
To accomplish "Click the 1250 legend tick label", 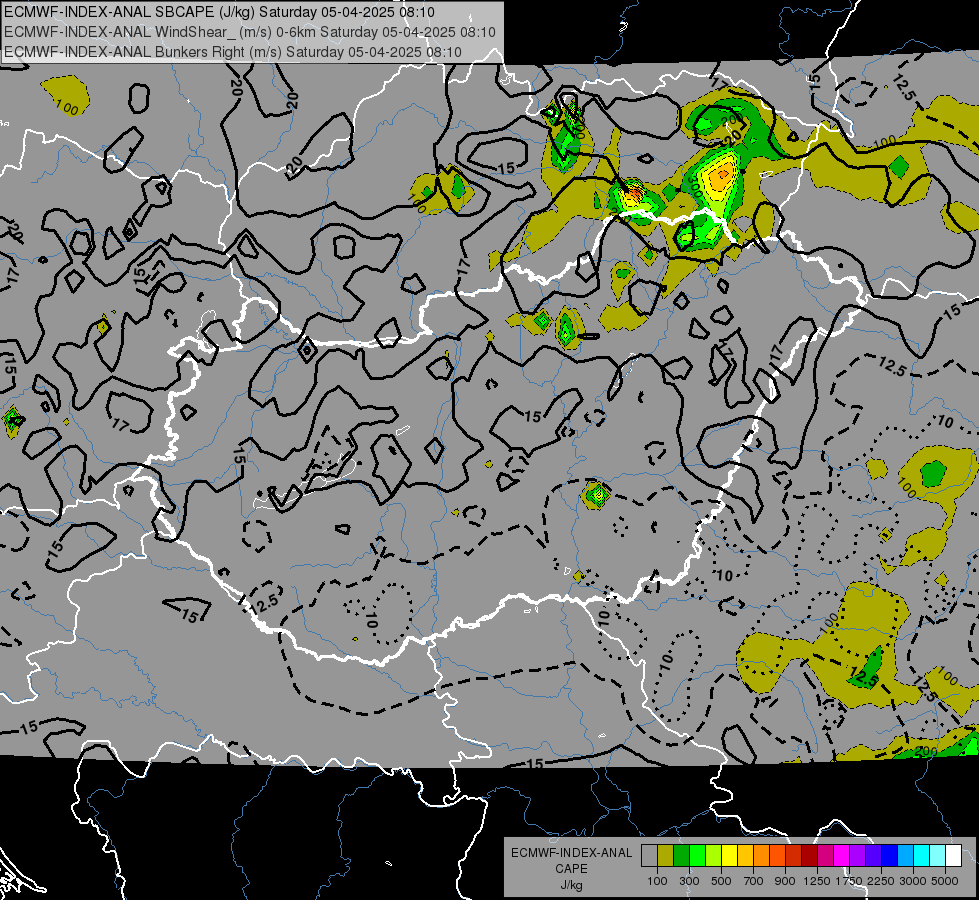I will point(817,881).
